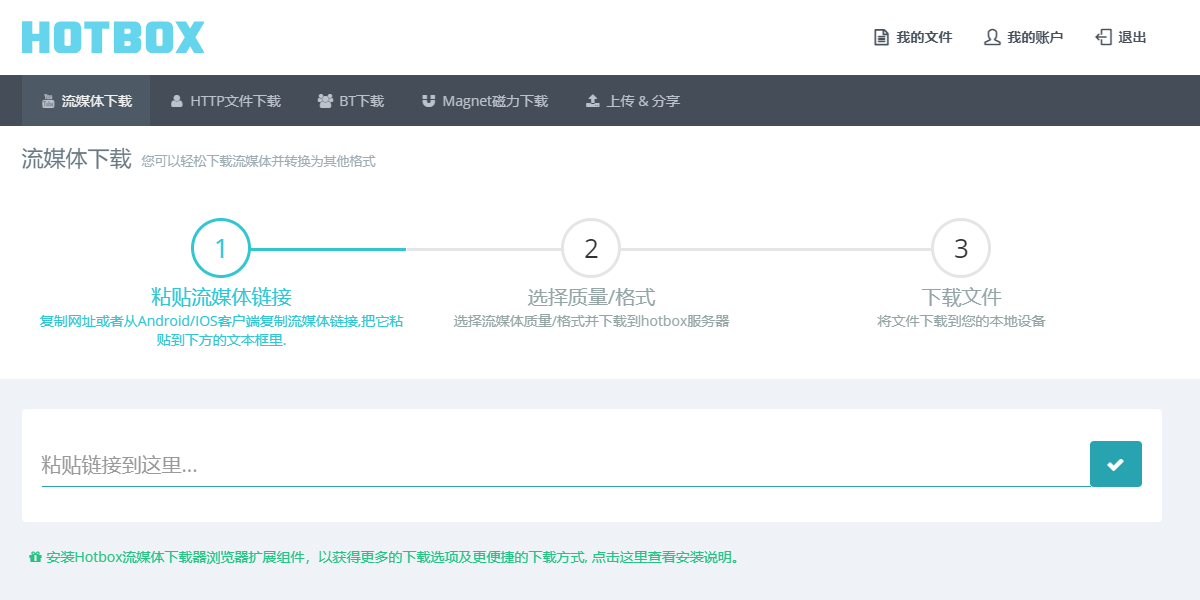Click step 3 circle 下载文件
The image size is (1200, 600).
960,247
